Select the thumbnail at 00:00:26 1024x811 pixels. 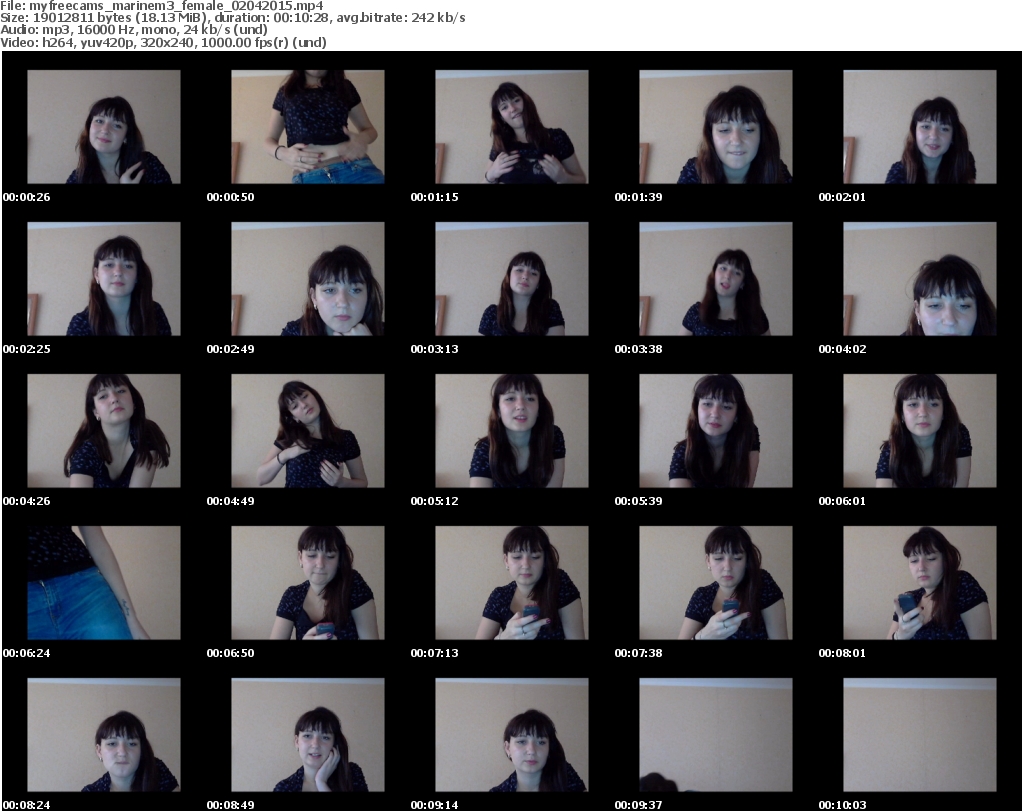coord(104,127)
